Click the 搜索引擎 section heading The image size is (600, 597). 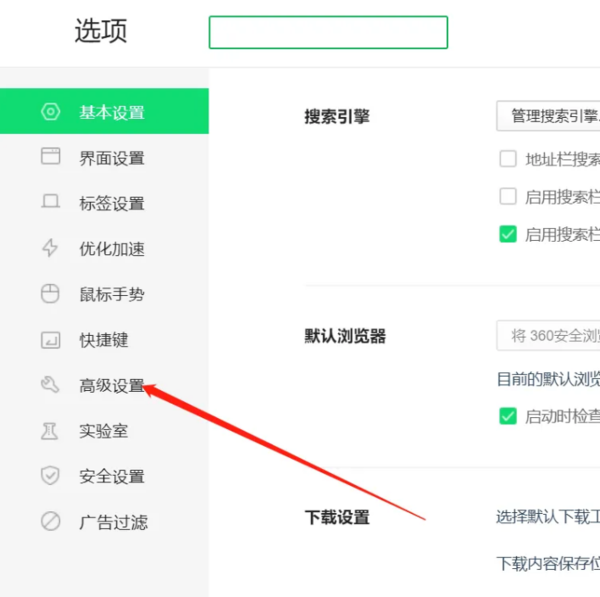337,116
